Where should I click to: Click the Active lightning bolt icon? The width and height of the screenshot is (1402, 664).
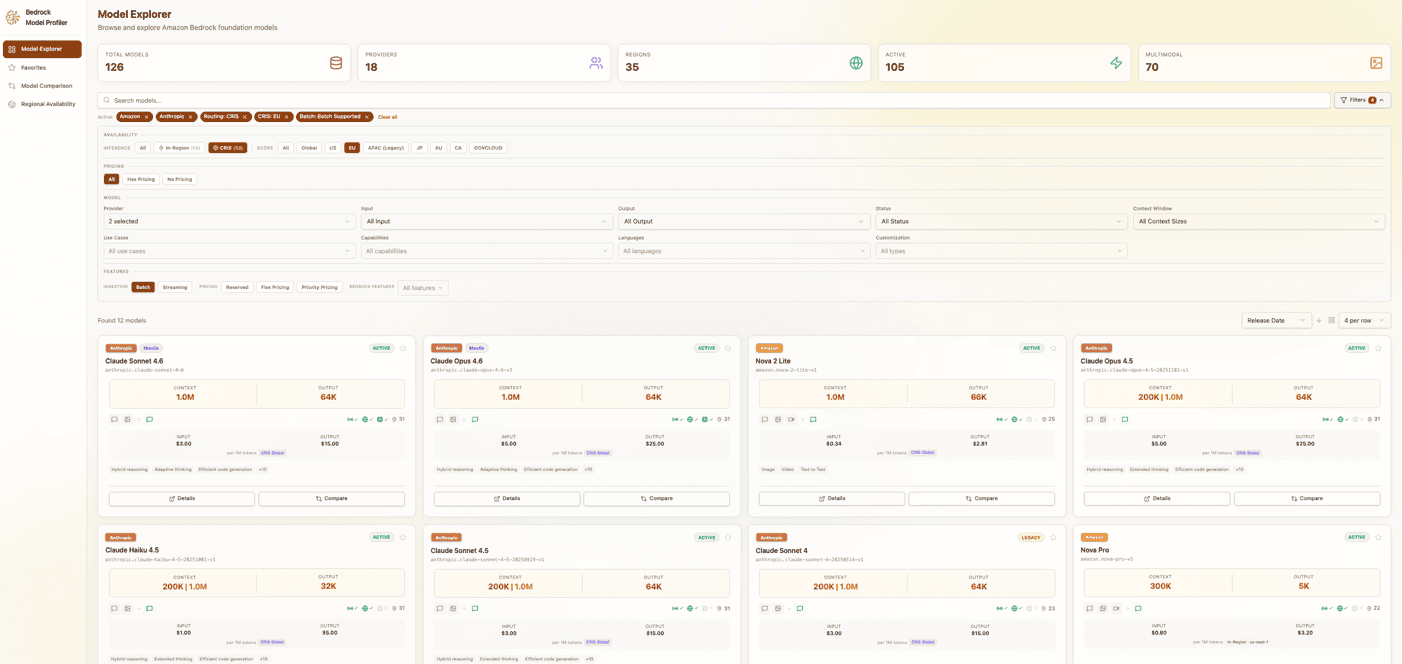(x=1116, y=63)
